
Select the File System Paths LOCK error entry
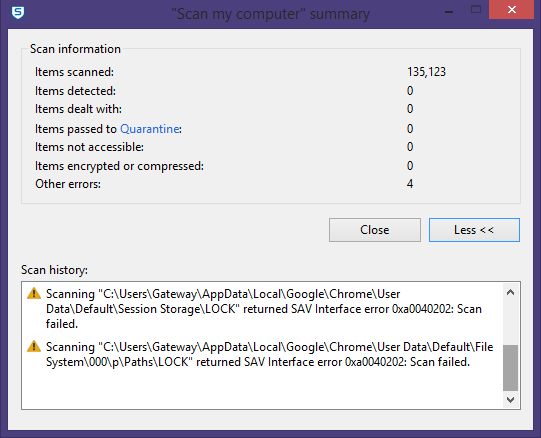[x=269, y=354]
